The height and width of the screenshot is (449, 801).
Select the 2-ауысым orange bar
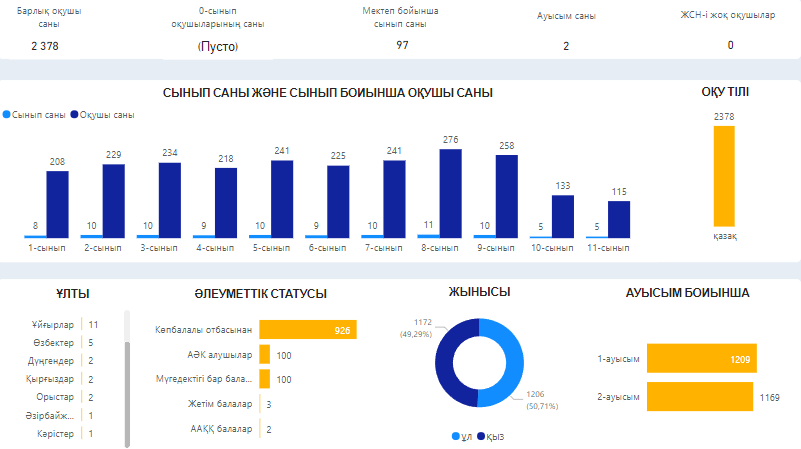tap(699, 396)
